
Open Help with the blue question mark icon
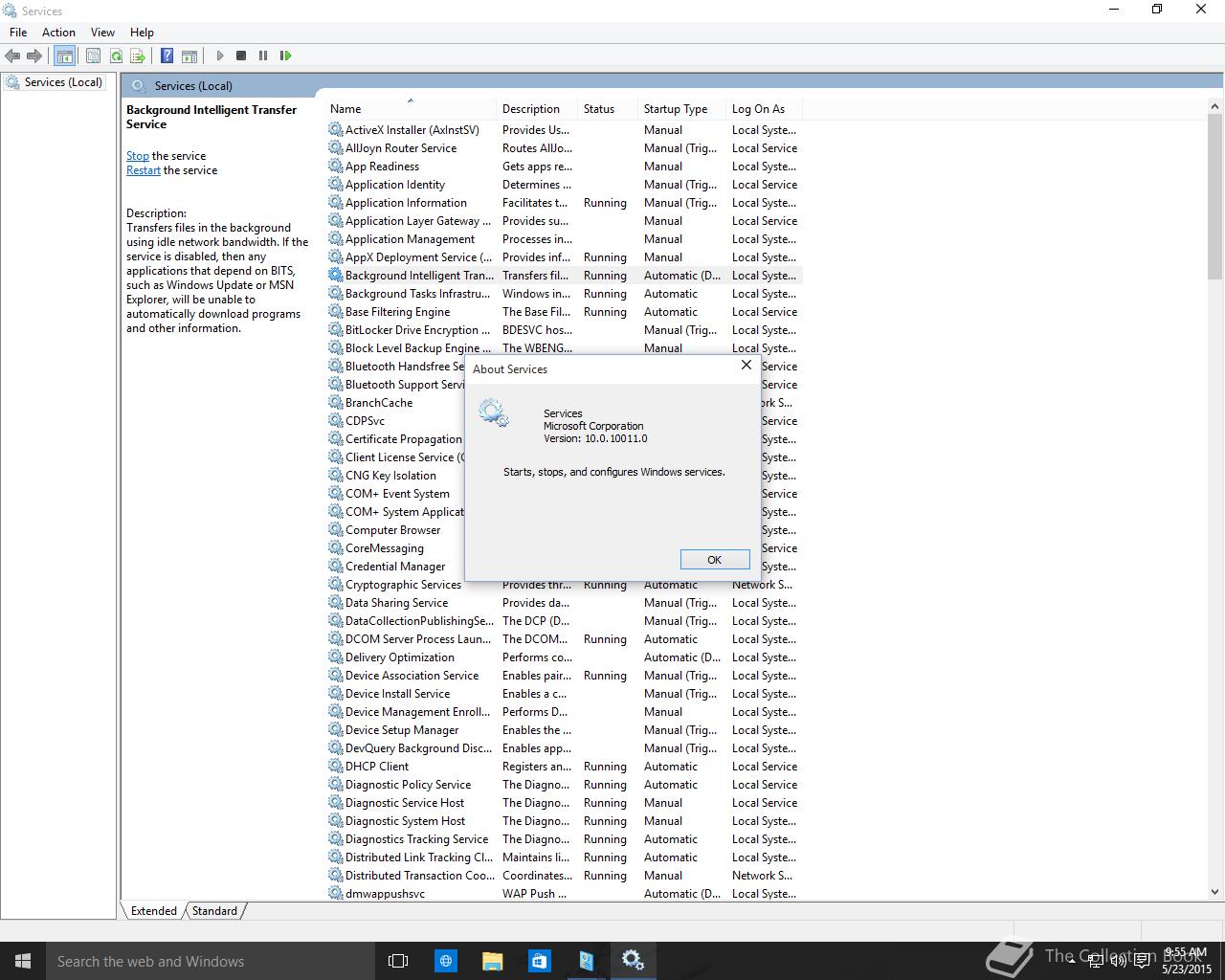point(167,56)
